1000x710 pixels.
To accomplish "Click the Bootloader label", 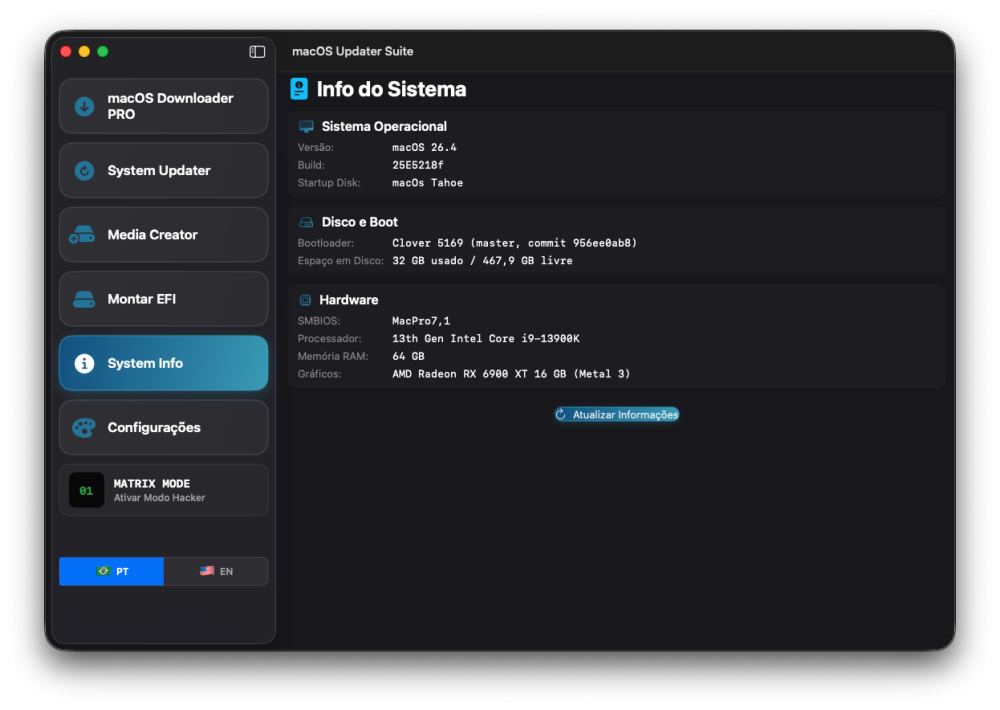I will click(x=326, y=243).
